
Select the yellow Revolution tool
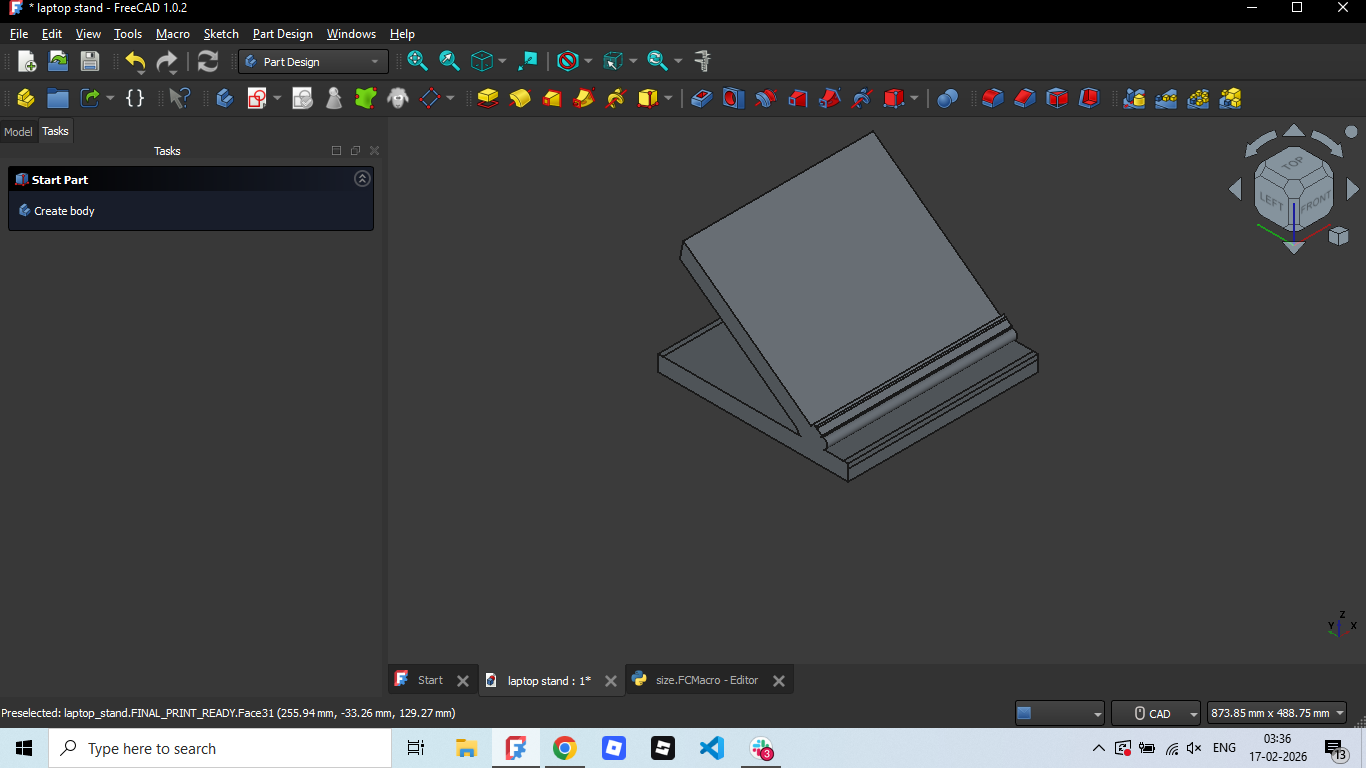[x=520, y=98]
